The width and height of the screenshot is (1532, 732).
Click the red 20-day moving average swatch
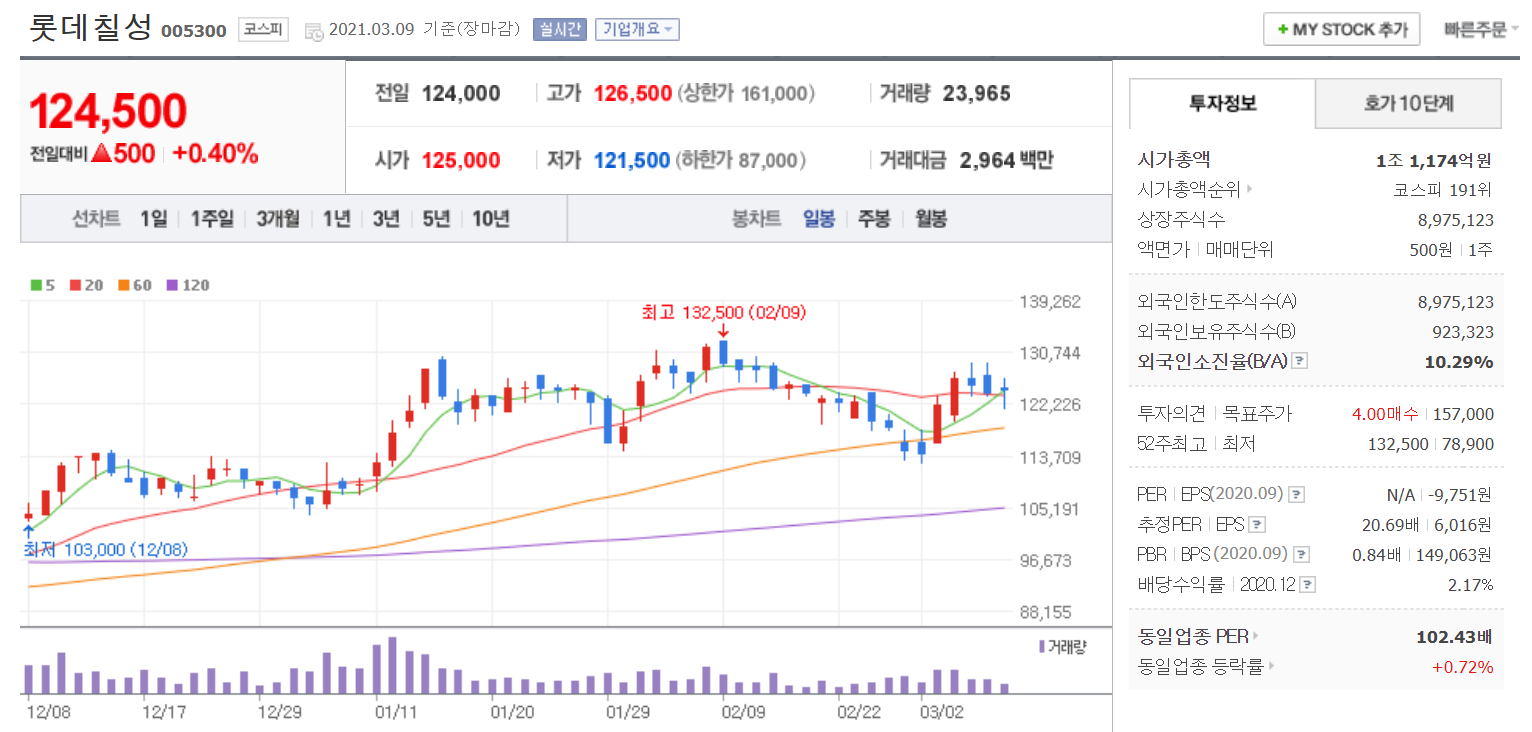(75, 285)
